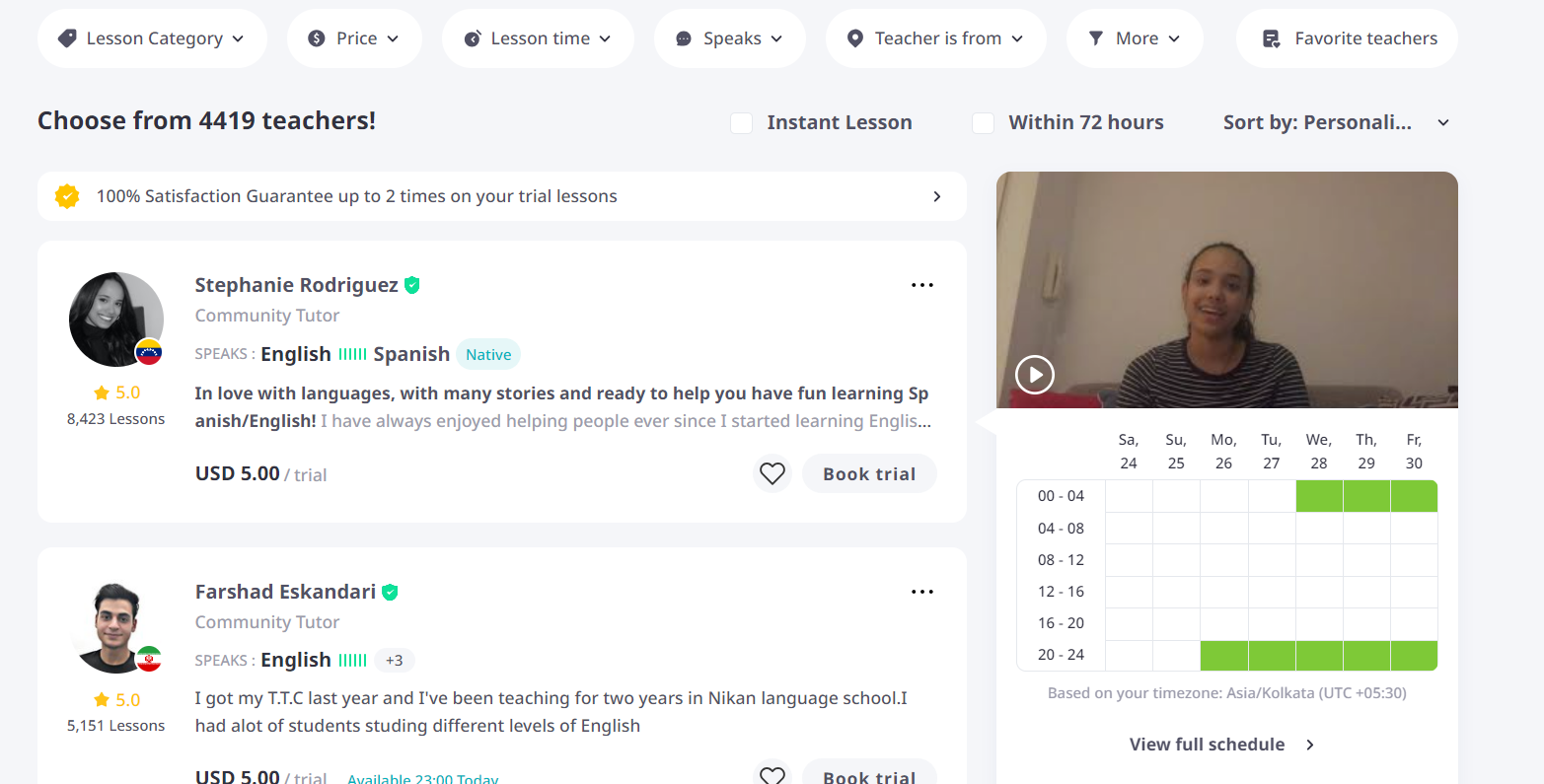The image size is (1544, 784).
Task: Favorite Stephanie Rodriguez with heart icon
Action: 772,474
